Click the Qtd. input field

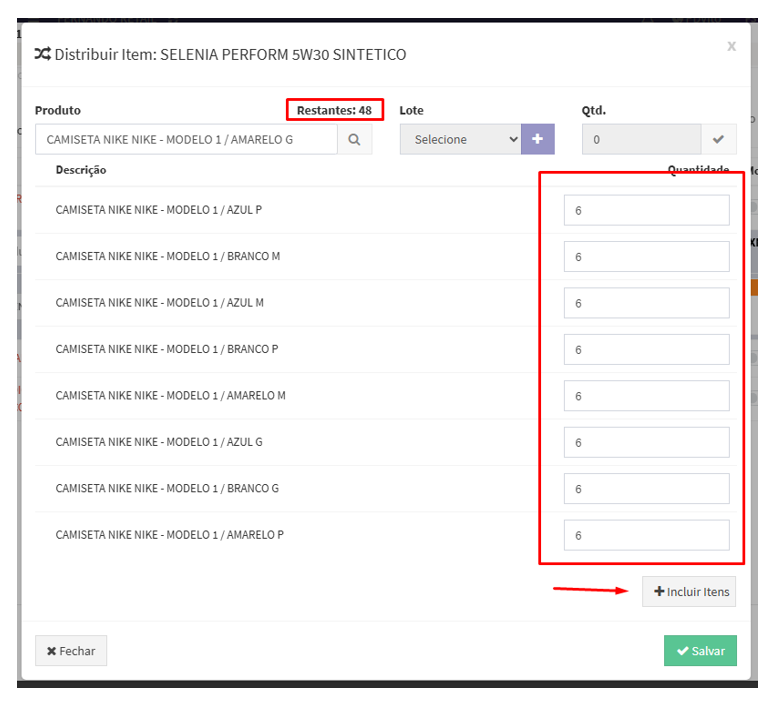641,140
